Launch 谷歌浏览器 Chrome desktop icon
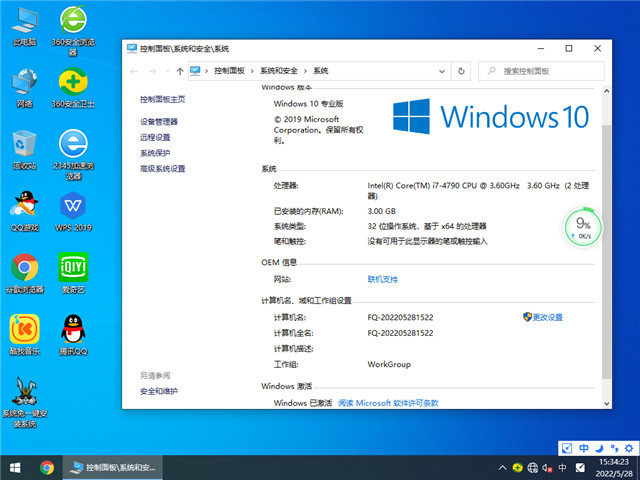Viewport: 640px width, 480px height. point(24,273)
